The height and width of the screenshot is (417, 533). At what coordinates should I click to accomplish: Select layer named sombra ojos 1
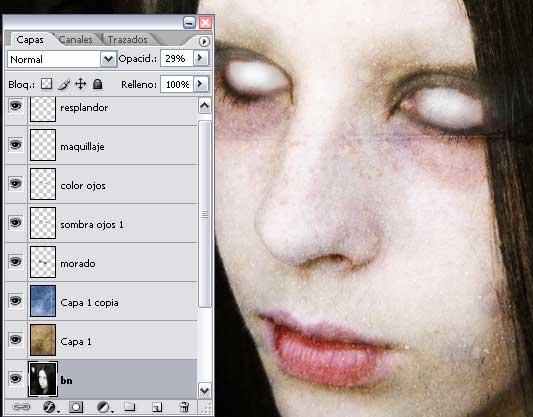[x=92, y=225]
